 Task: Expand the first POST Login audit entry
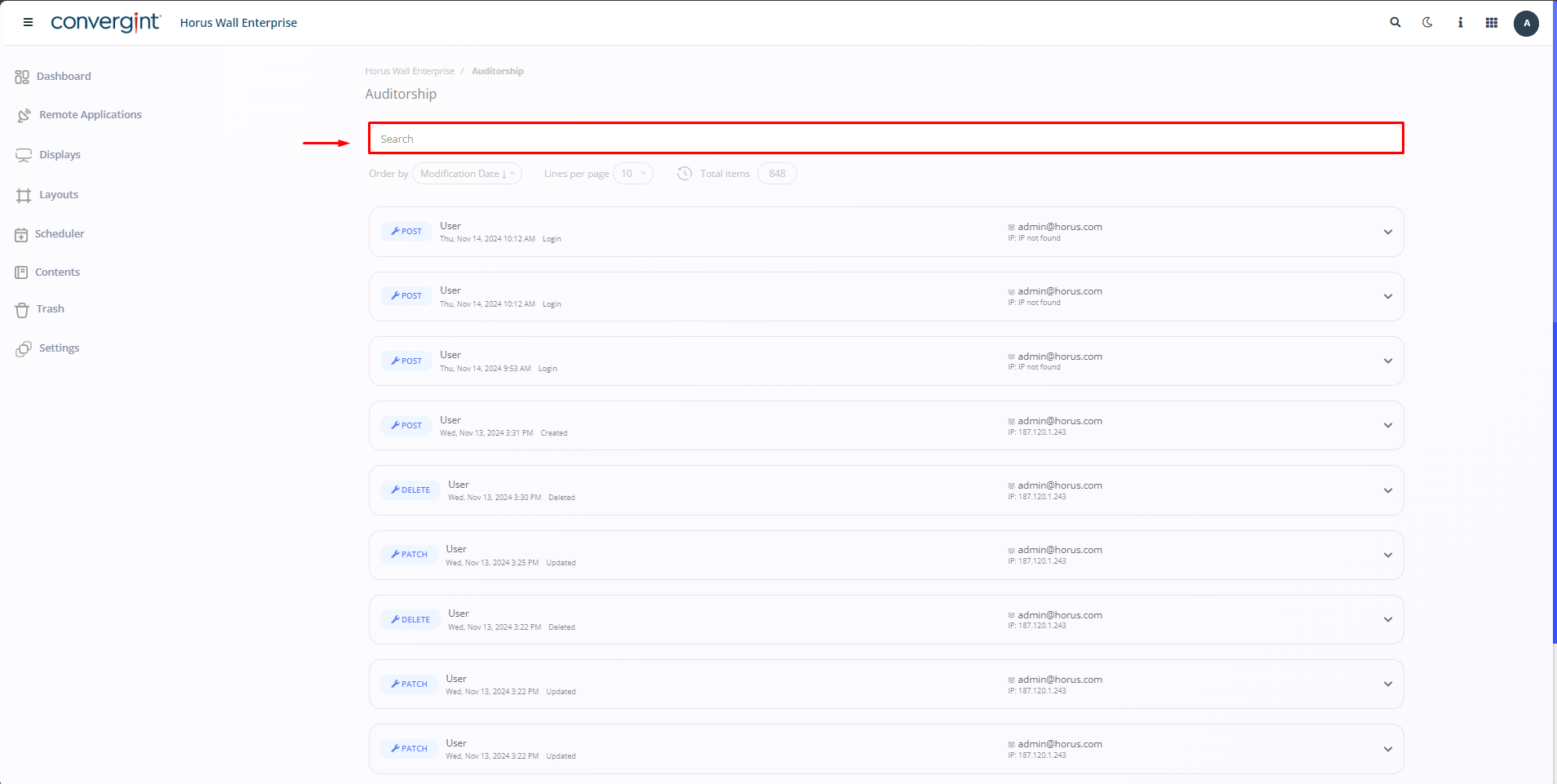point(1387,233)
